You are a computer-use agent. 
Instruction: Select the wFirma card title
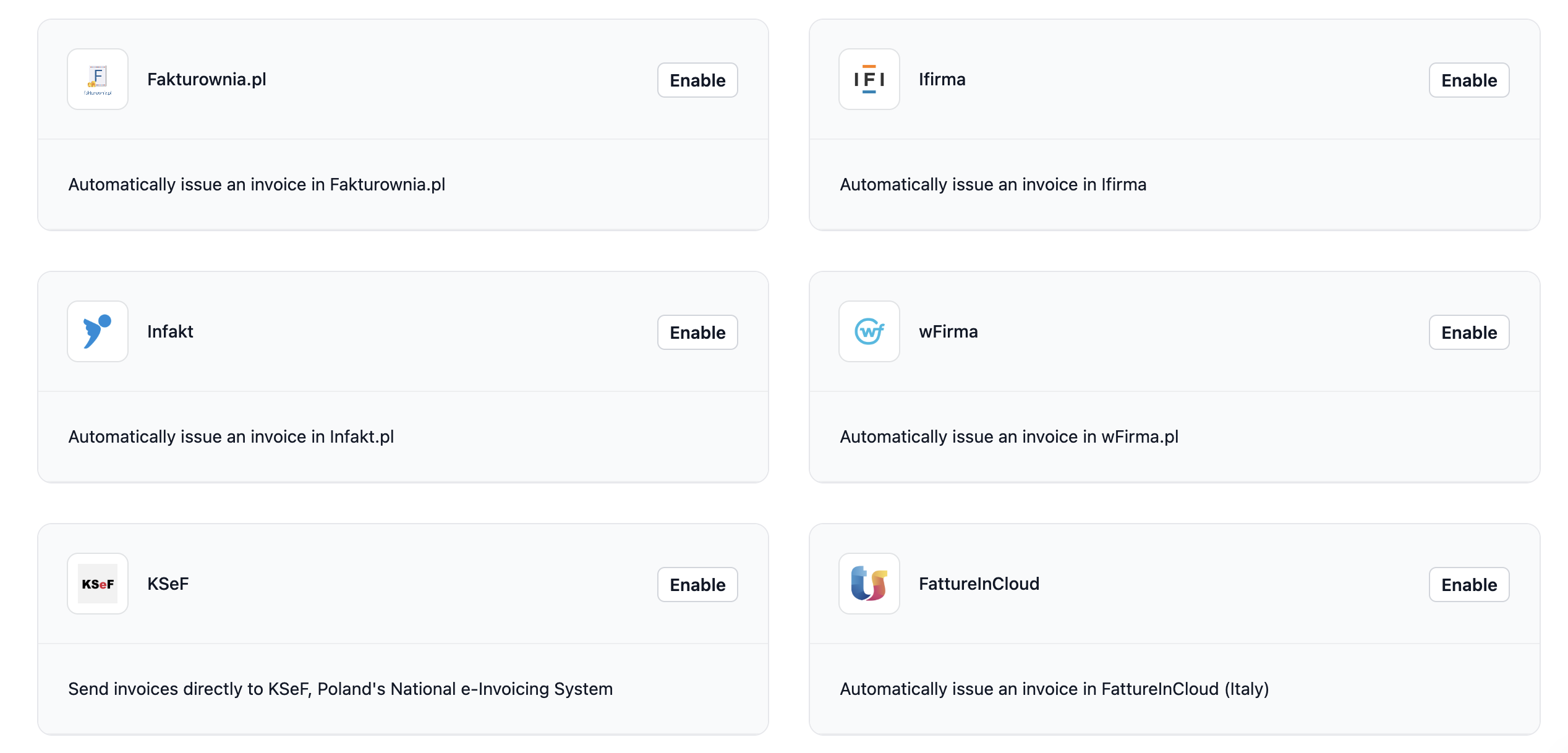948,331
